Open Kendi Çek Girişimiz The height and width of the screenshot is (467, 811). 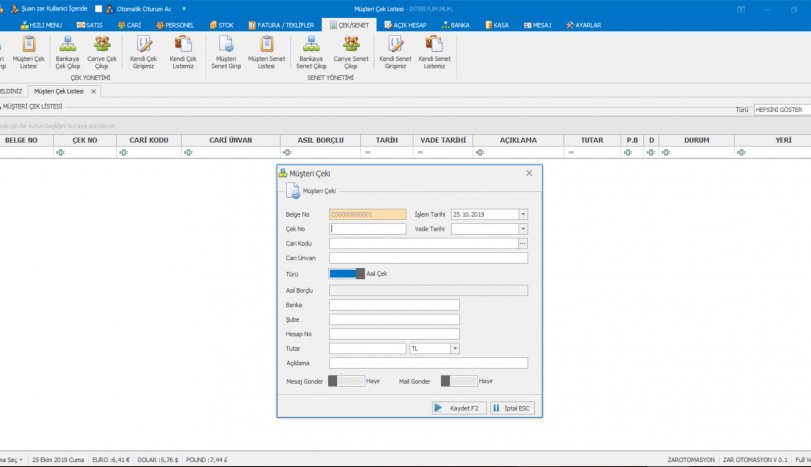(143, 51)
